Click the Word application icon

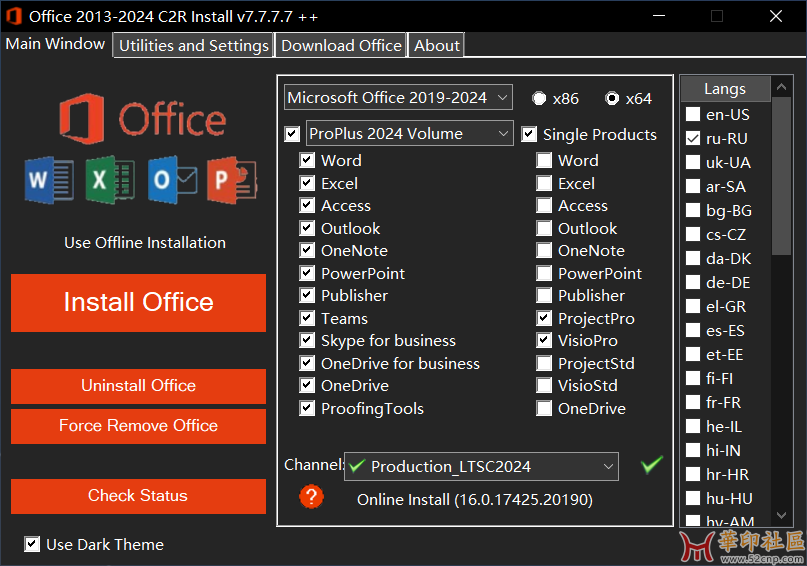pos(49,180)
